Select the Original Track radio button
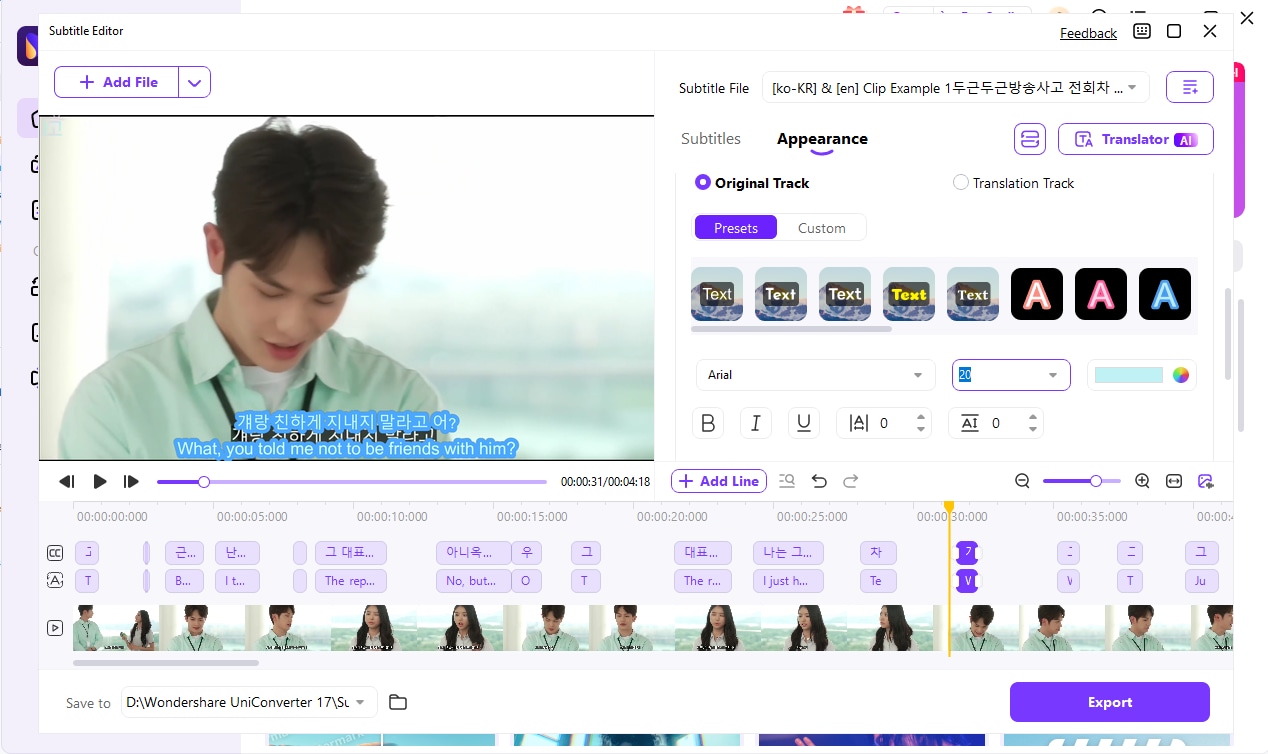Viewport: 1268px width, 754px height. pos(703,182)
